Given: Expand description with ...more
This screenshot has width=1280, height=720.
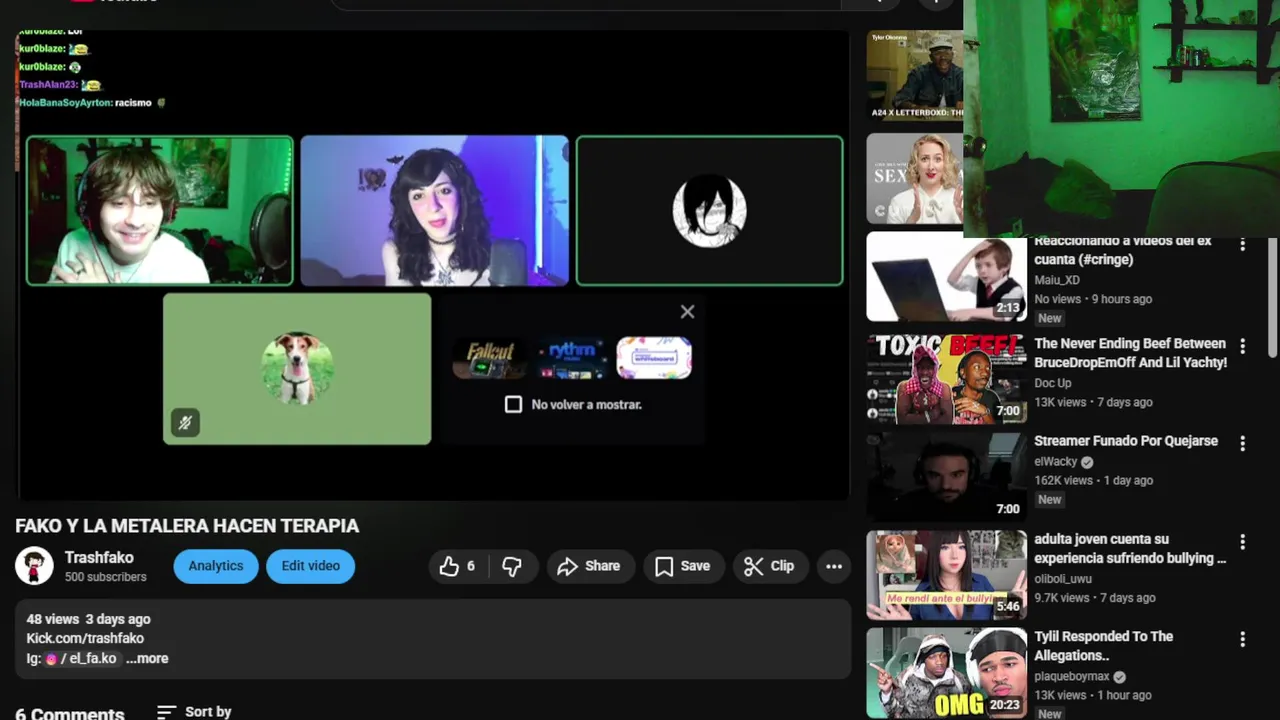Looking at the screenshot, I should click(x=148, y=658).
